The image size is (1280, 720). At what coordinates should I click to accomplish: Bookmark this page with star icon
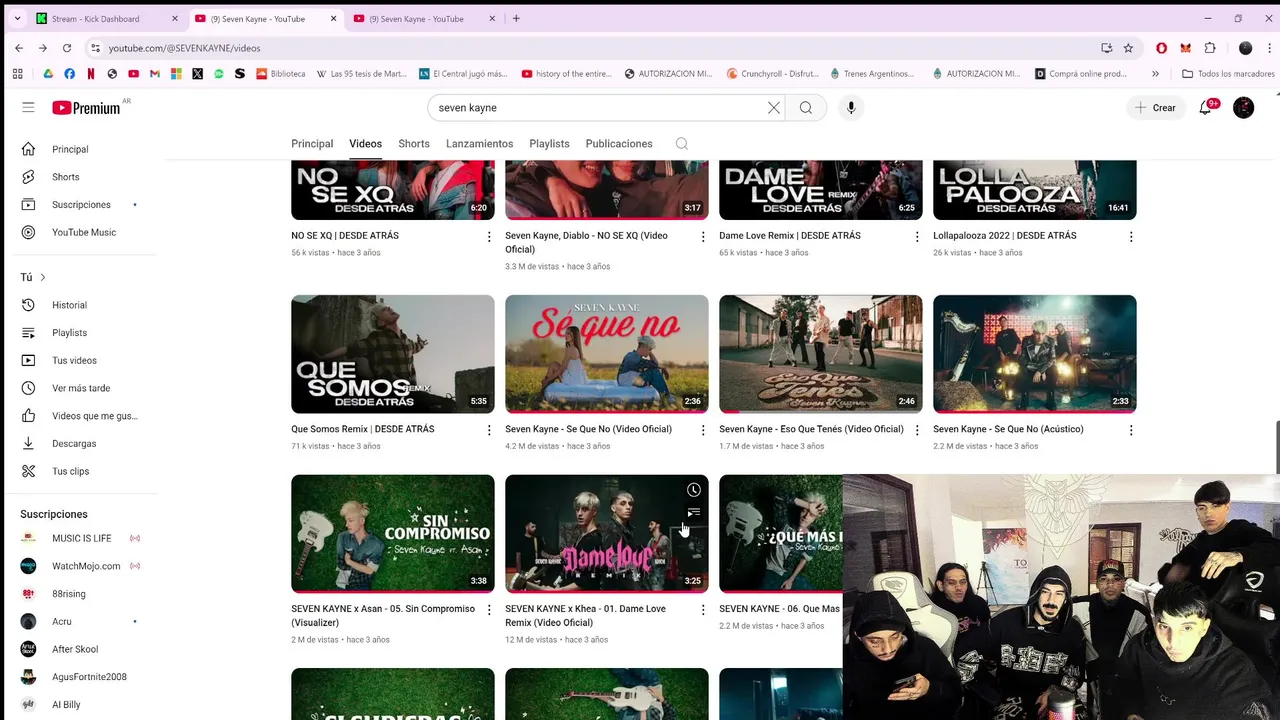coord(1128,48)
